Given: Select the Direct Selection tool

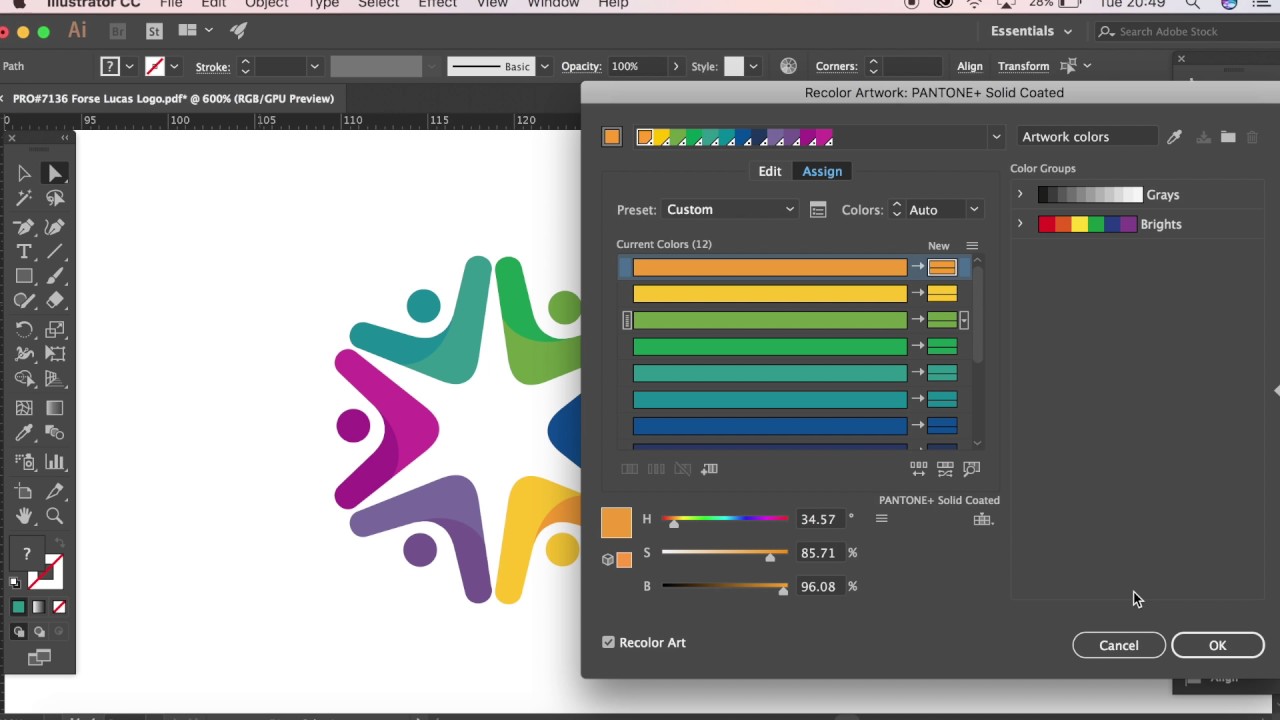Looking at the screenshot, I should point(55,173).
